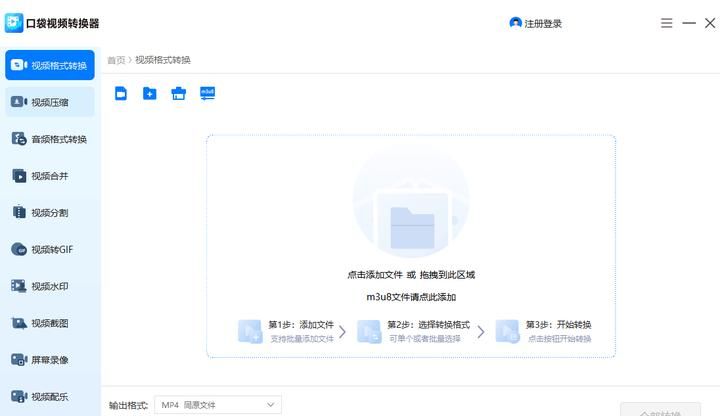Click 点击添加文件 或 拖拽到此区域 text
This screenshot has height=416, width=720.
point(411,275)
